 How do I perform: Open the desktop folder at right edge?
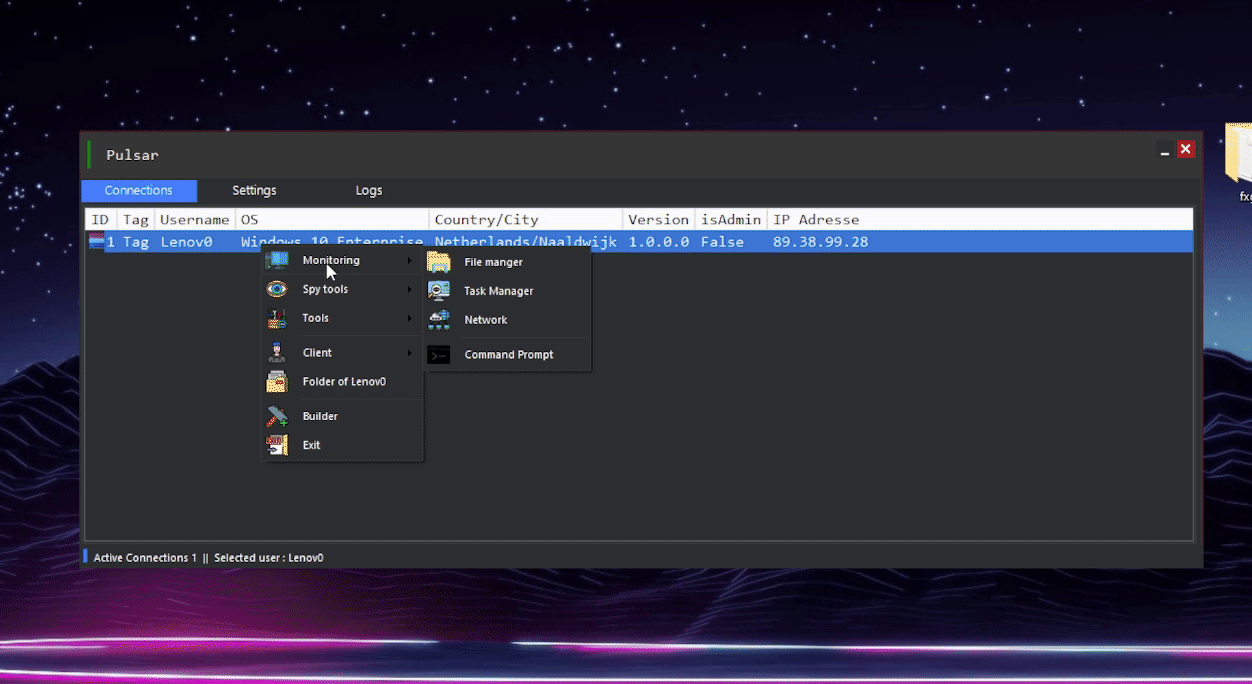[x=1240, y=155]
